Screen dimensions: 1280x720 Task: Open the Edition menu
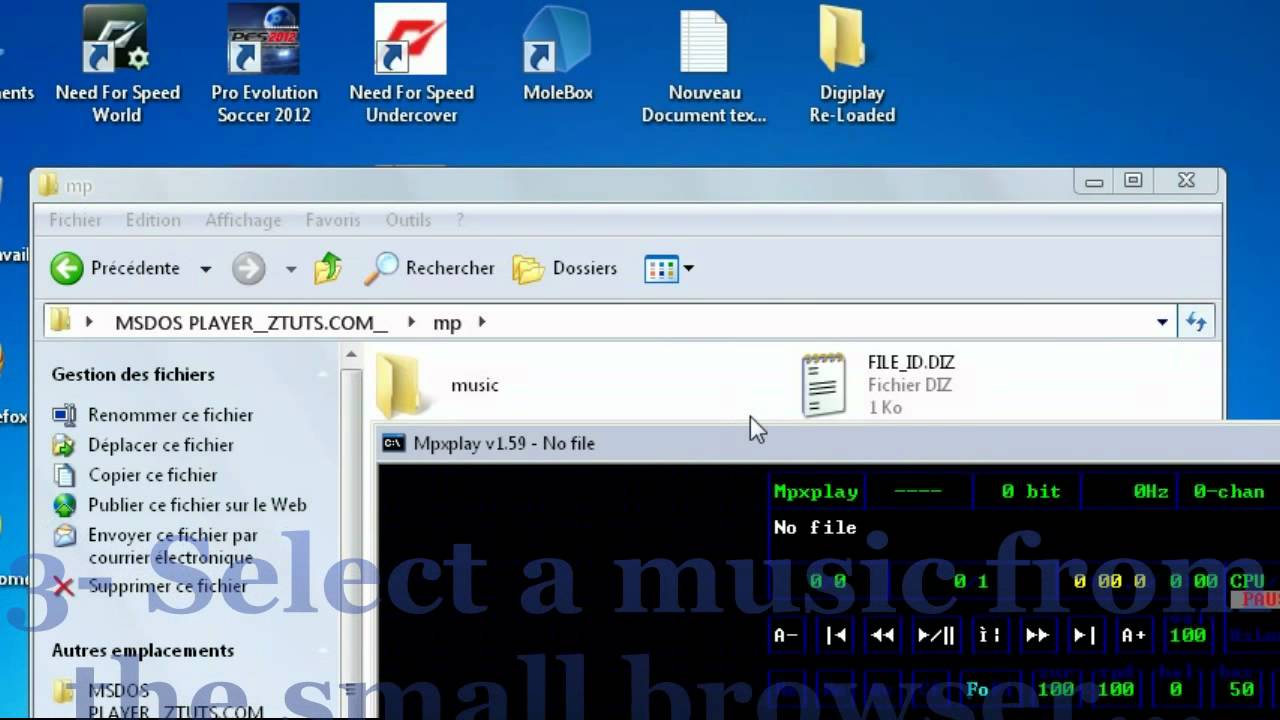click(x=153, y=220)
